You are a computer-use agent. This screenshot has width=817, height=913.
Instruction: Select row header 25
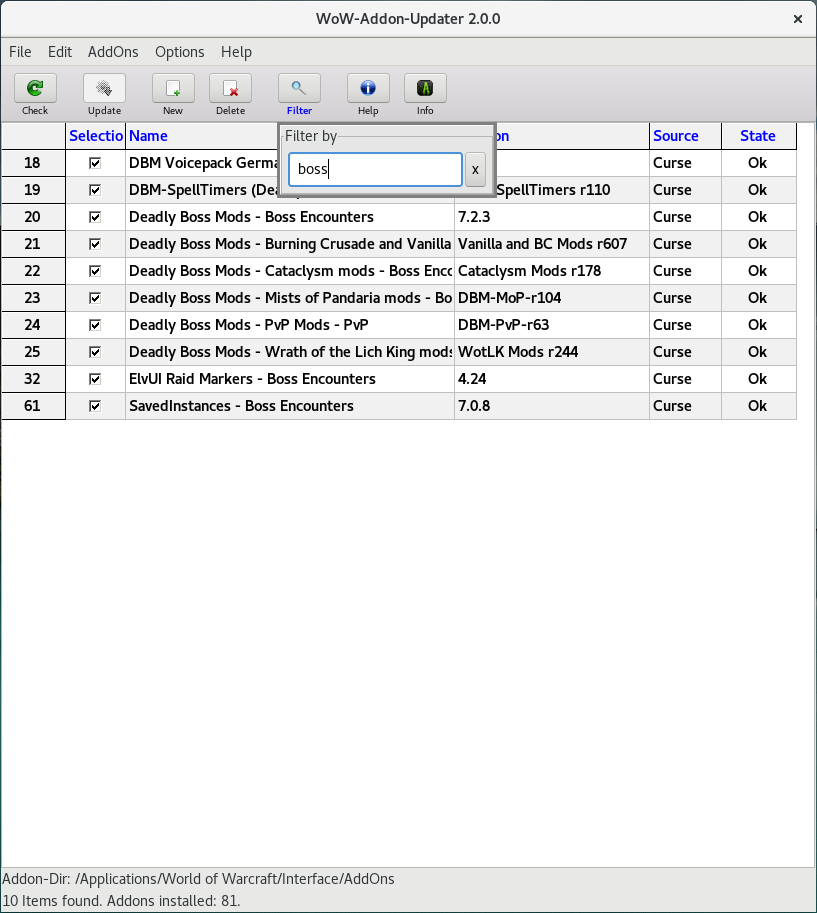tap(33, 352)
